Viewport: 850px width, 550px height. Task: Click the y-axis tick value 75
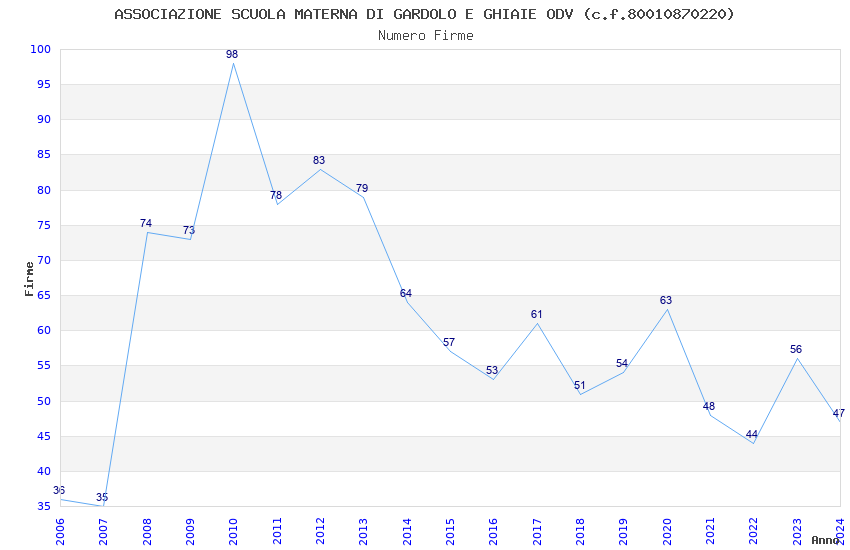coord(44,225)
